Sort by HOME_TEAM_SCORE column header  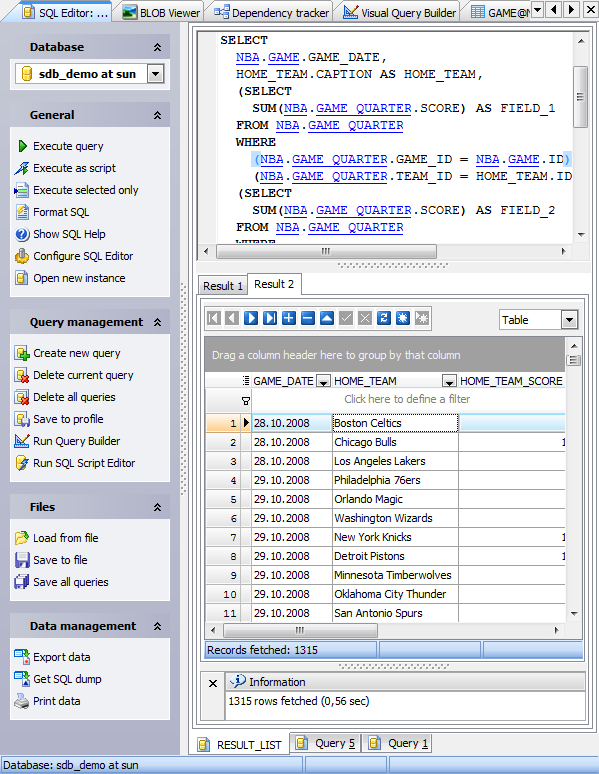tap(512, 382)
